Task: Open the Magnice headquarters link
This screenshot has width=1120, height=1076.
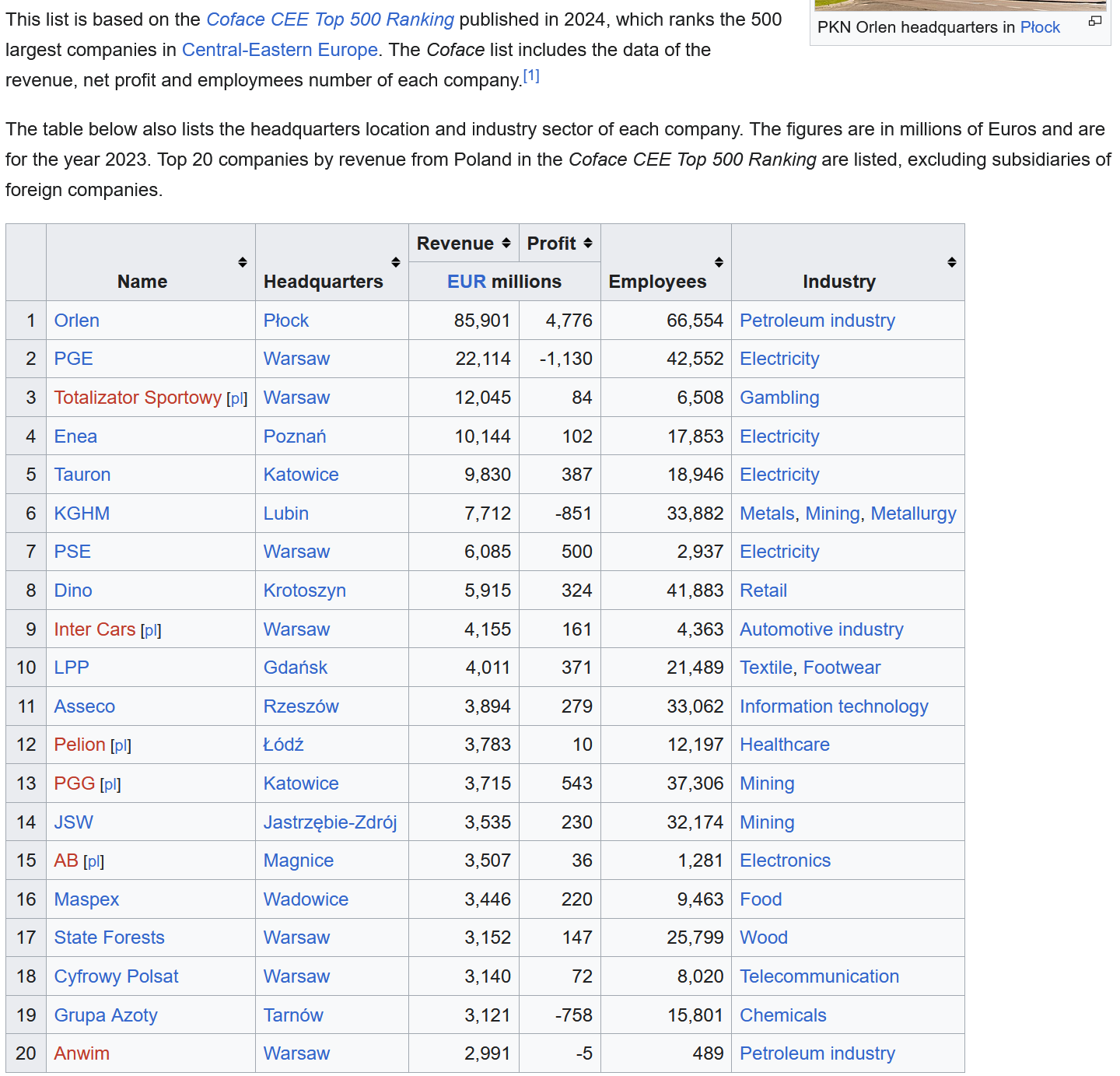Action: point(299,860)
